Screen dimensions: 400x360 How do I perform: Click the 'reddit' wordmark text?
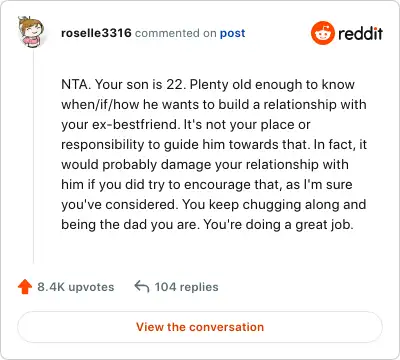pyautogui.click(x=360, y=33)
